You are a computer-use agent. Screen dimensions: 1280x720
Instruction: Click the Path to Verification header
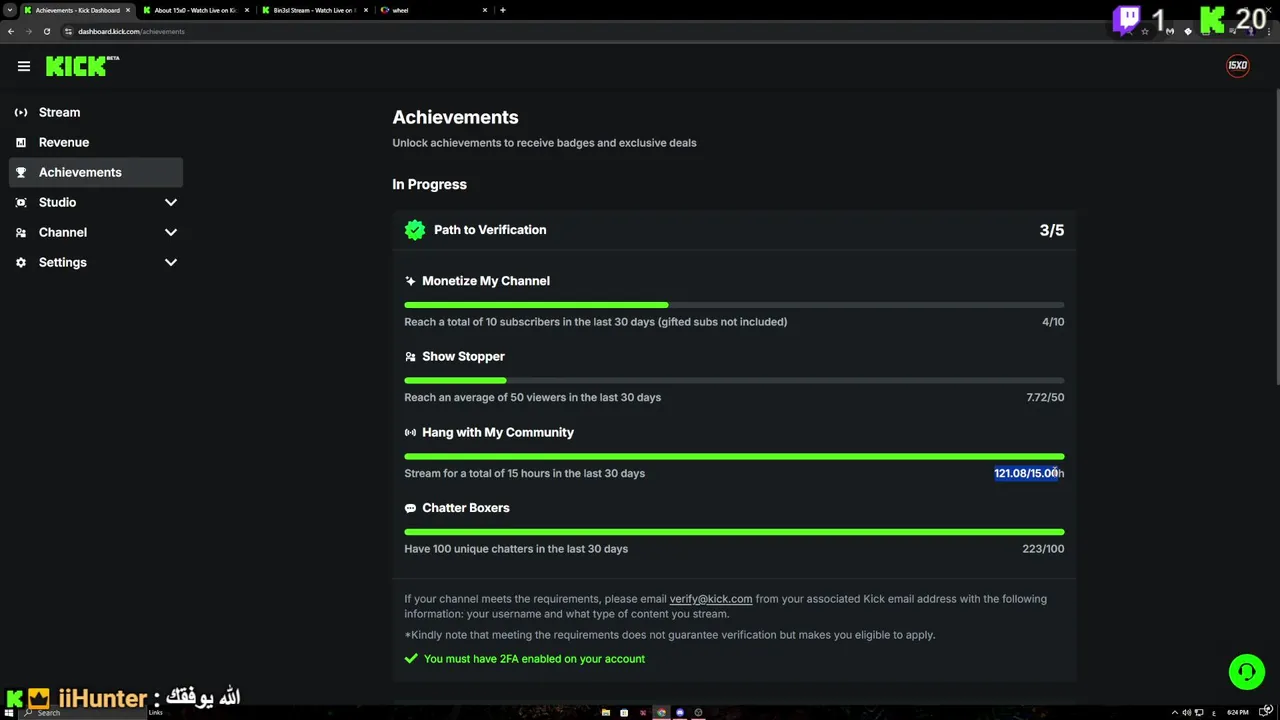tap(734, 230)
